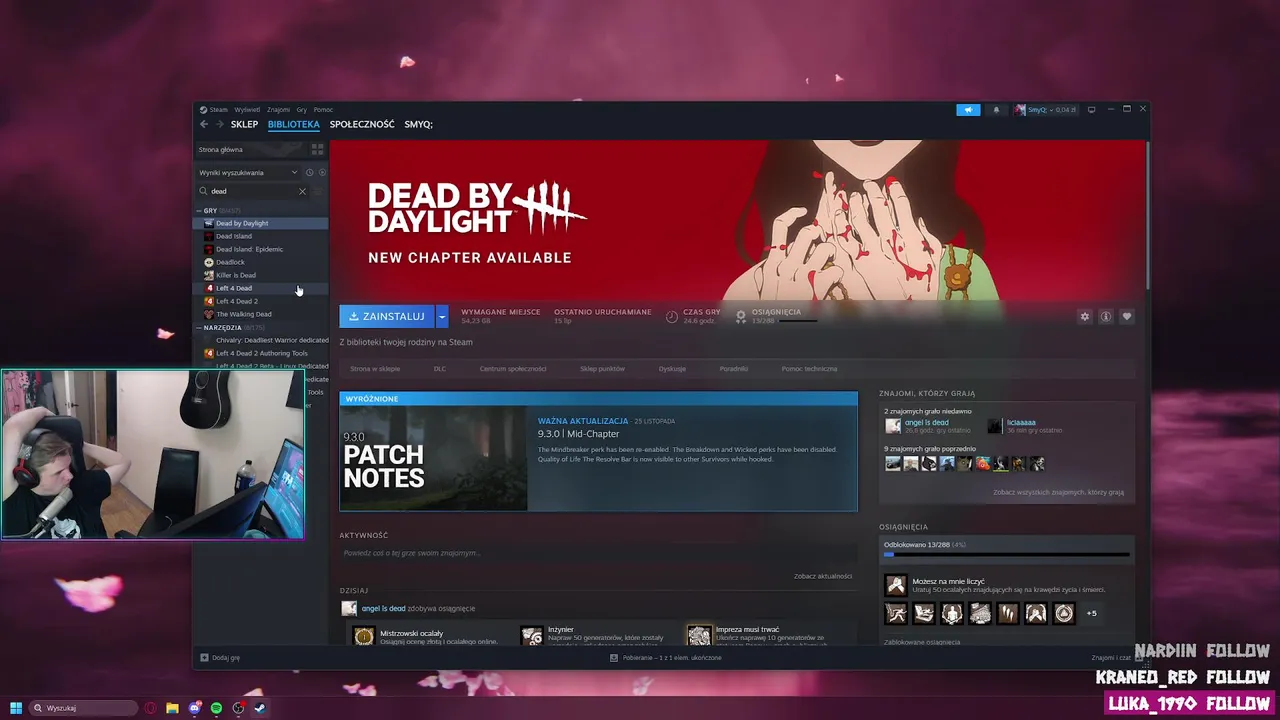1280x720 pixels.
Task: Open the 'Inżynier' achievement icon
Action: pos(532,636)
